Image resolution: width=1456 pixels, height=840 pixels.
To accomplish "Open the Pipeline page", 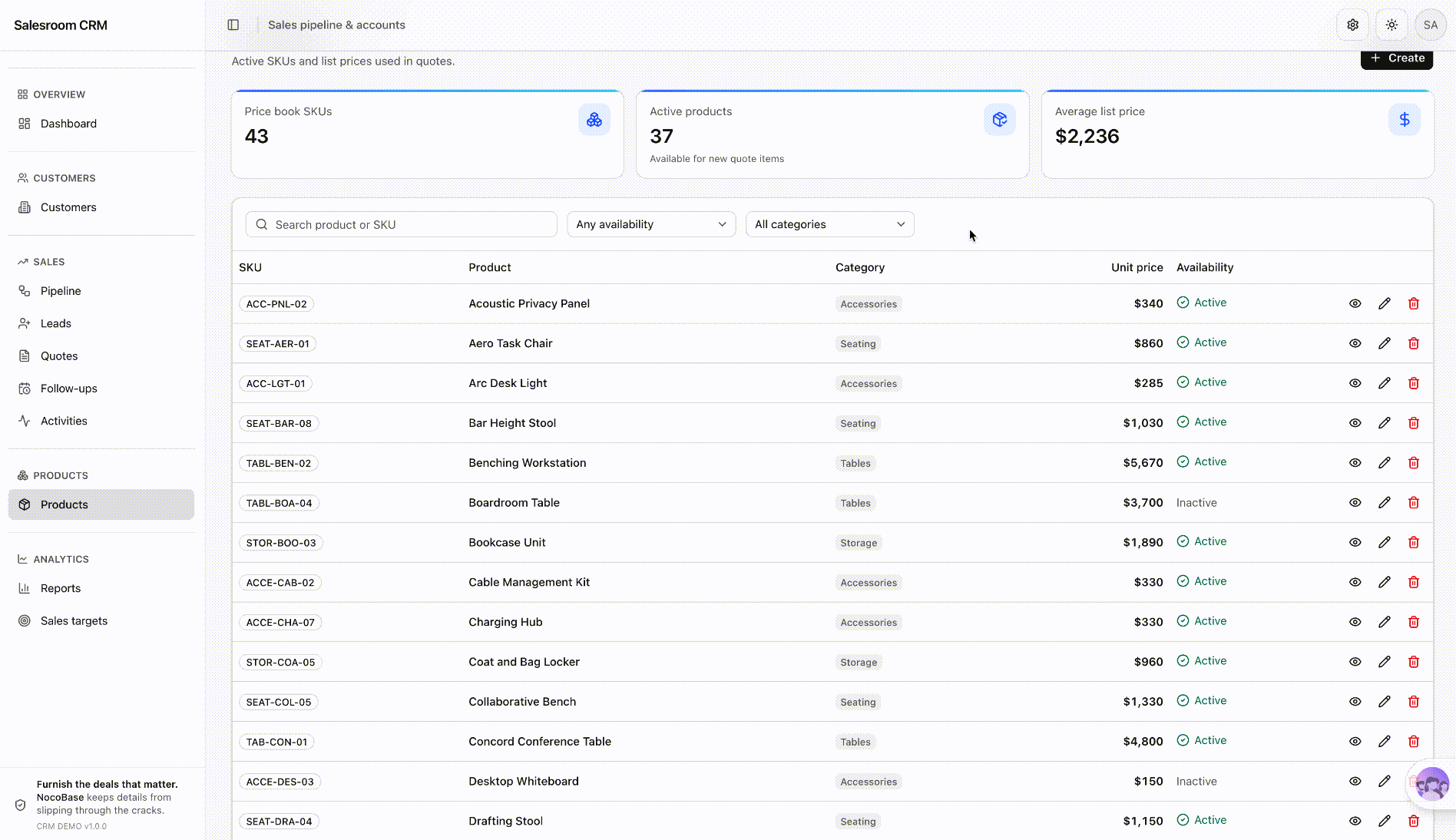I will [101, 291].
